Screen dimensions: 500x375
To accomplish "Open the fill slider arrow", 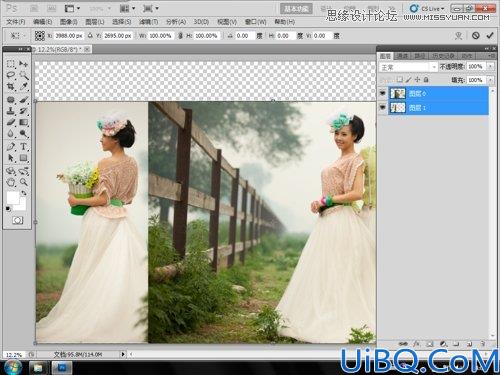I will tap(490, 80).
